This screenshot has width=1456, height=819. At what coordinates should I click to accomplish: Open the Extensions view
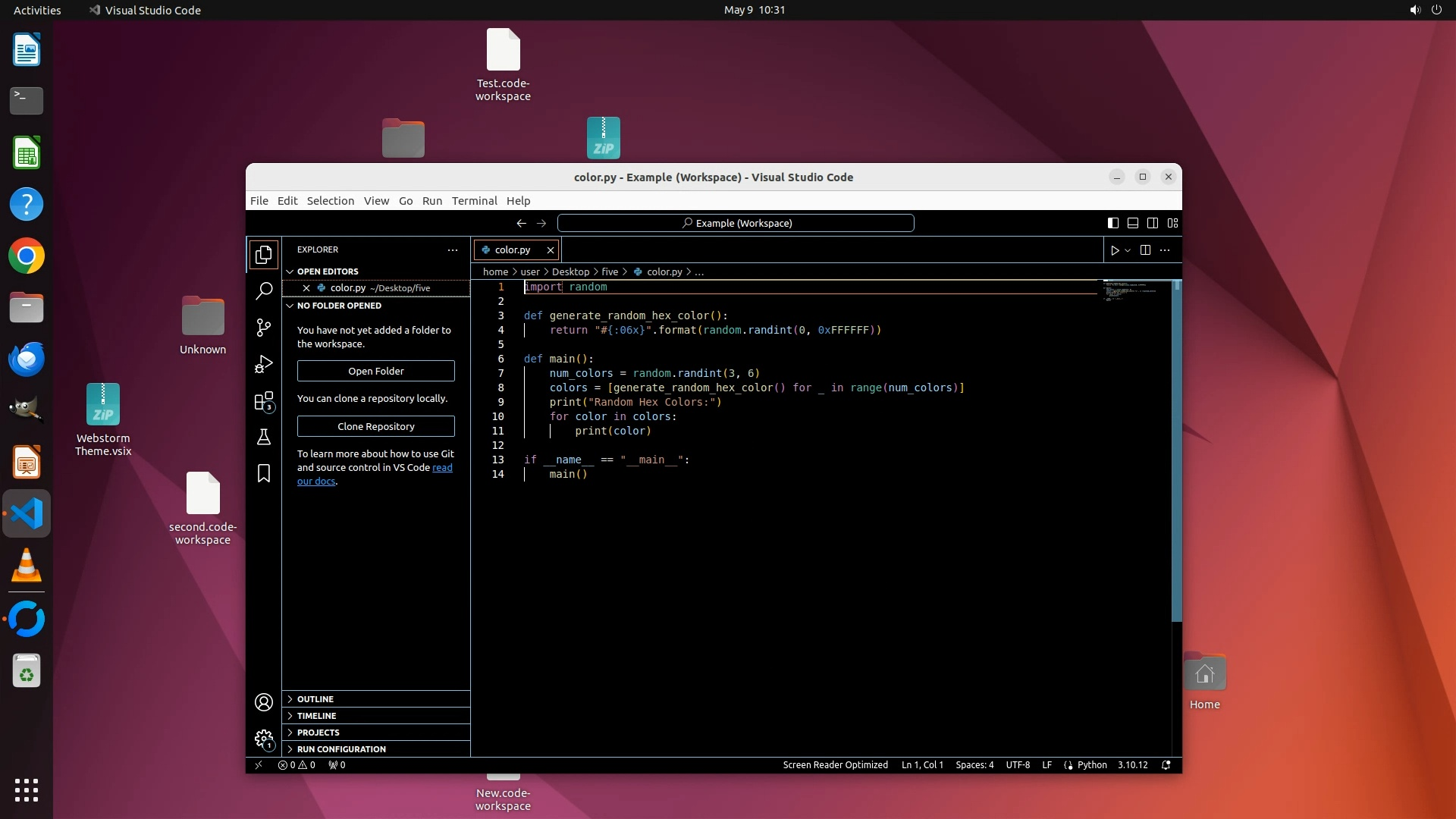coord(263,401)
